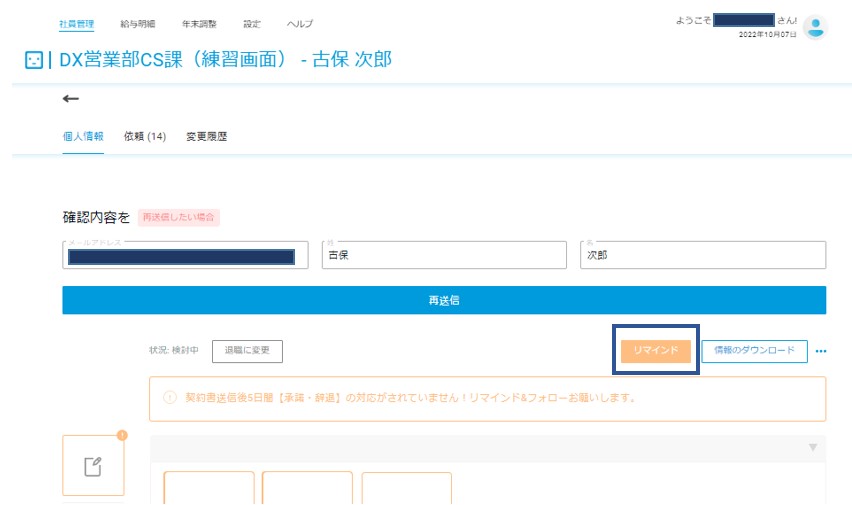Viewport: 852px width, 505px height.
Task: Click the back arrow icon
Action: pos(71,98)
